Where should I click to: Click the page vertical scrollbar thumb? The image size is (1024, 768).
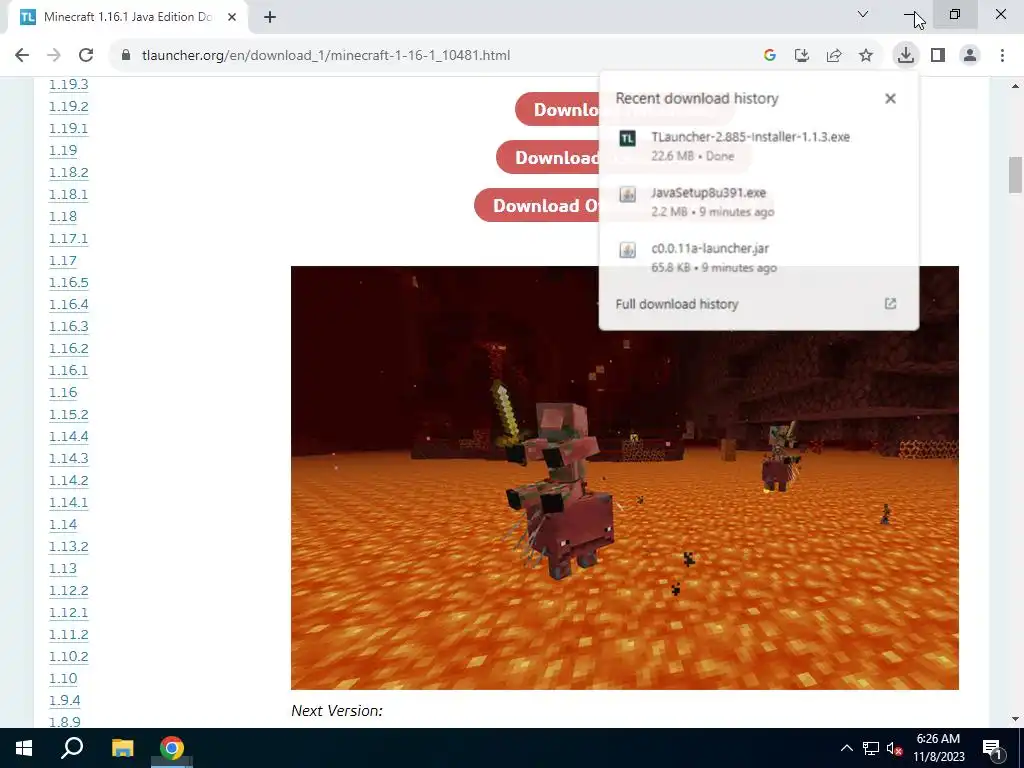pyautogui.click(x=1015, y=175)
